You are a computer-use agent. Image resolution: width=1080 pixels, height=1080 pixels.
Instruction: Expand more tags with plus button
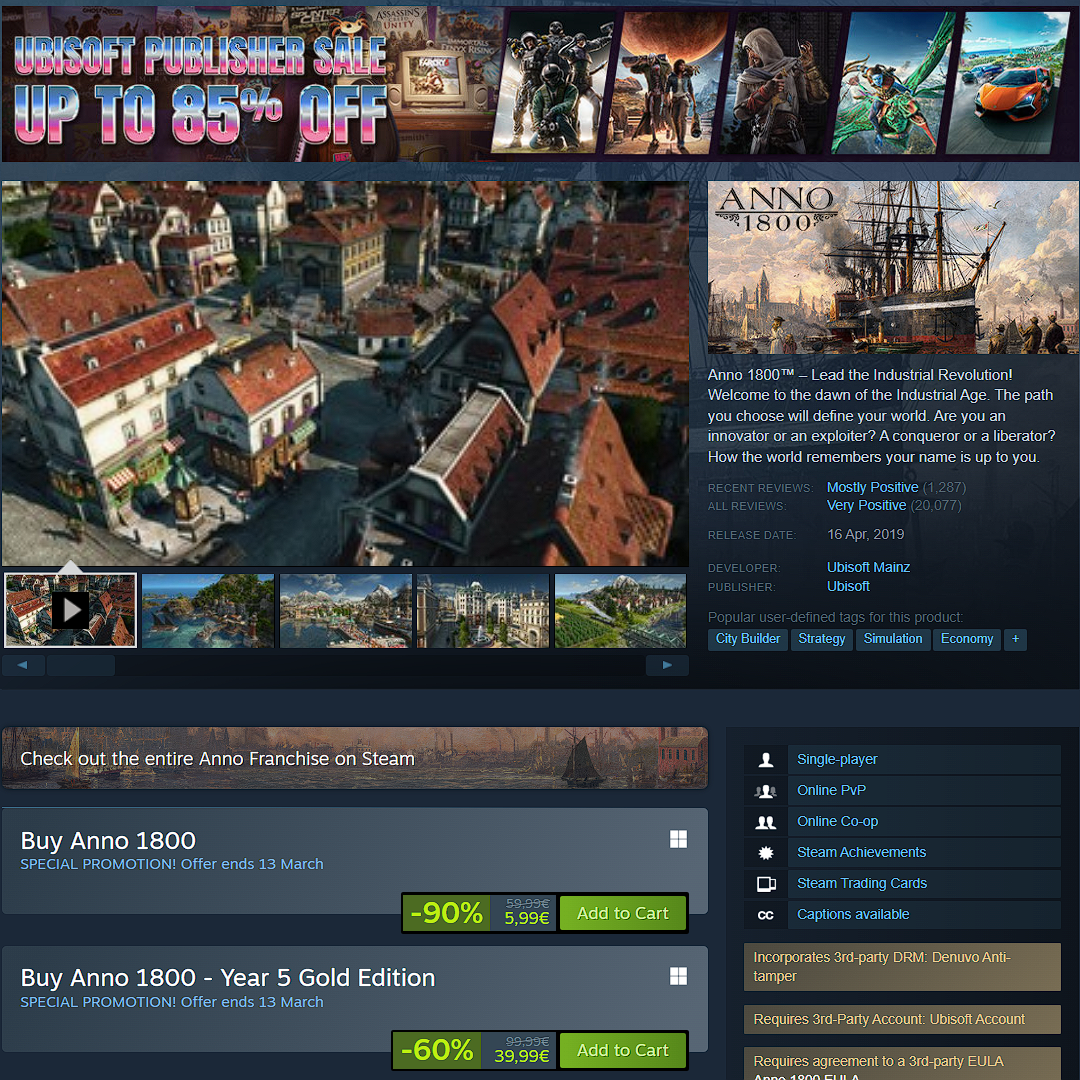[1015, 639]
